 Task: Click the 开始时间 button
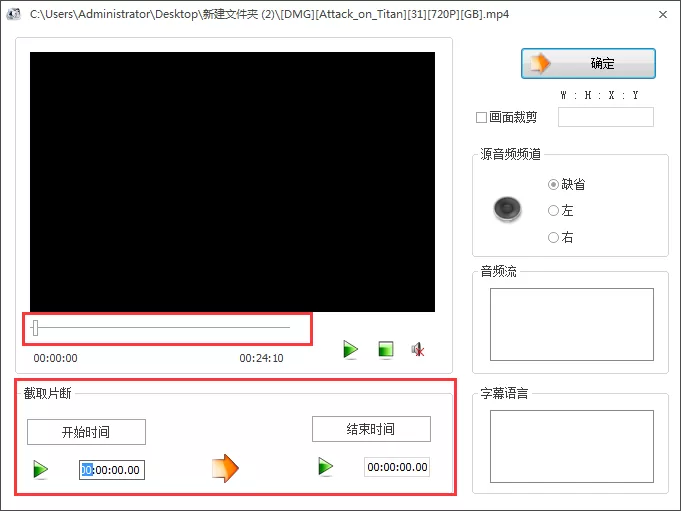tap(86, 432)
